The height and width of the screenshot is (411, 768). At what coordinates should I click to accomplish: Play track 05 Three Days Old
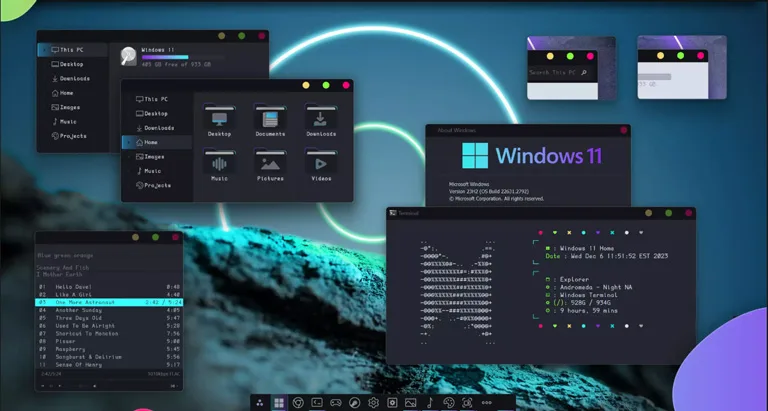[109, 318]
